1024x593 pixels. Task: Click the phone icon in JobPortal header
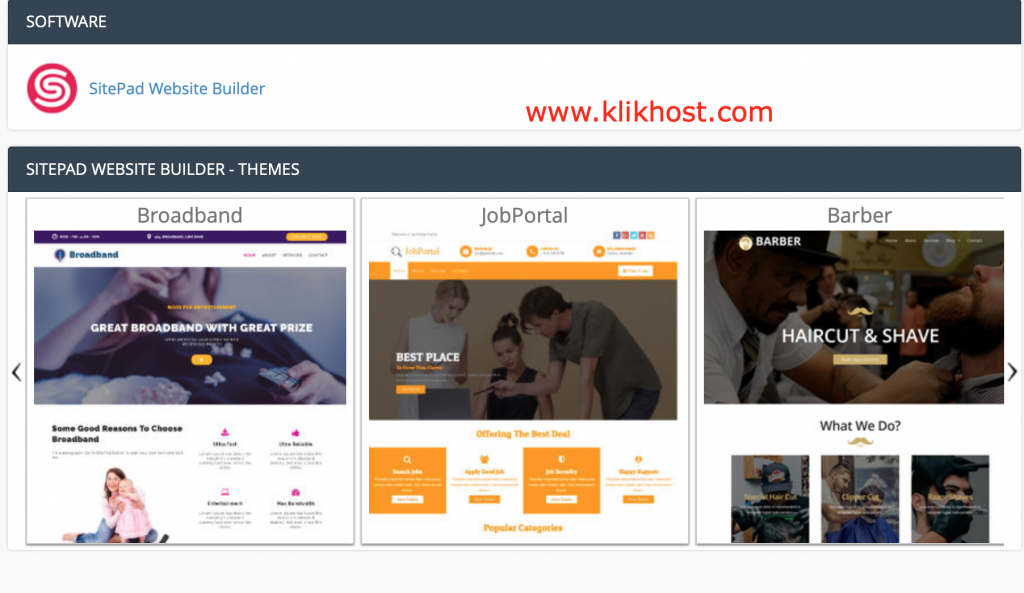(531, 251)
